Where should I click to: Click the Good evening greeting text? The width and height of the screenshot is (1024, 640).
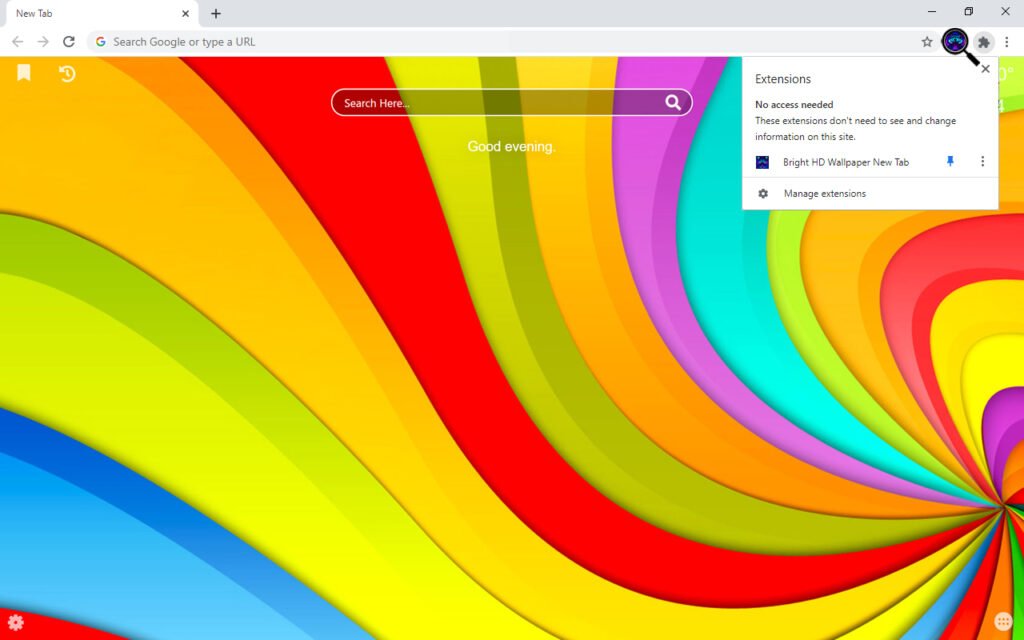coord(512,146)
